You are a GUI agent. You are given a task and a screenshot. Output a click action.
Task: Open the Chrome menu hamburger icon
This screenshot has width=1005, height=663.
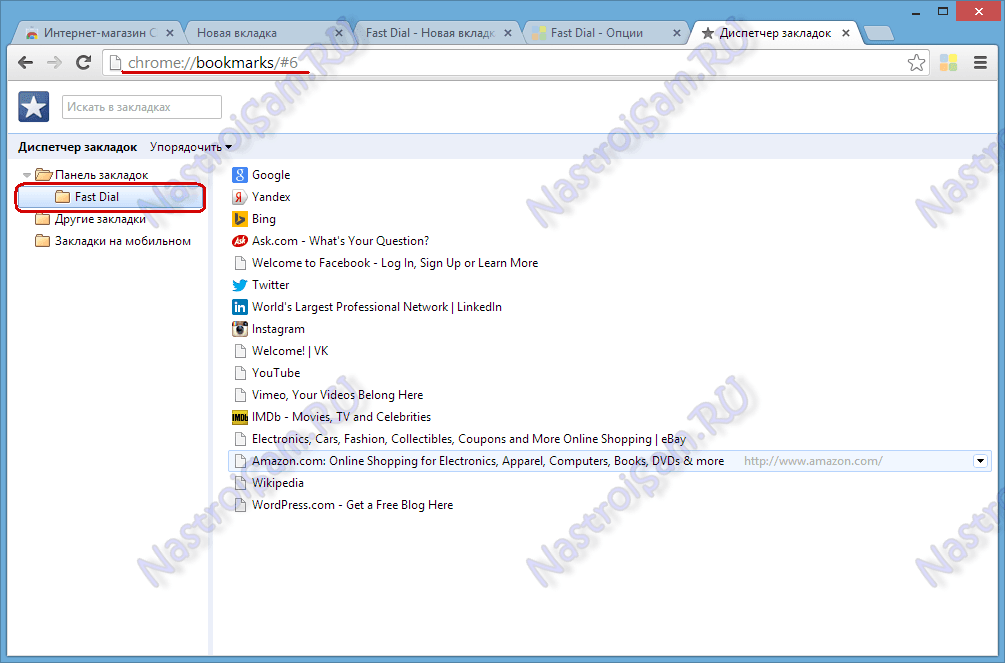980,62
